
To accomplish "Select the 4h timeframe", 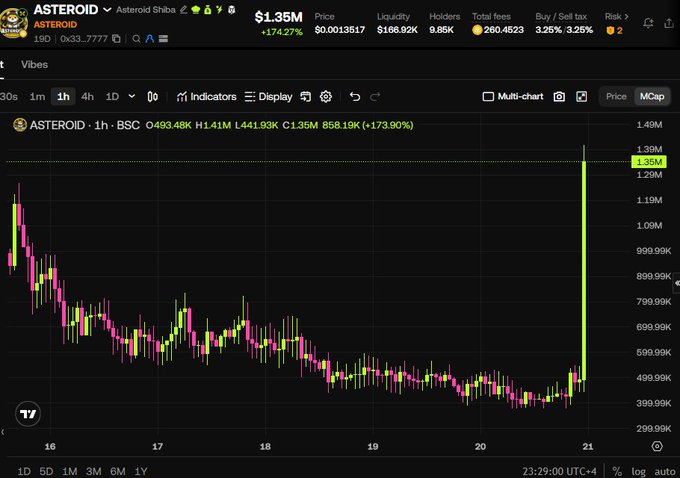I will pyautogui.click(x=87, y=96).
